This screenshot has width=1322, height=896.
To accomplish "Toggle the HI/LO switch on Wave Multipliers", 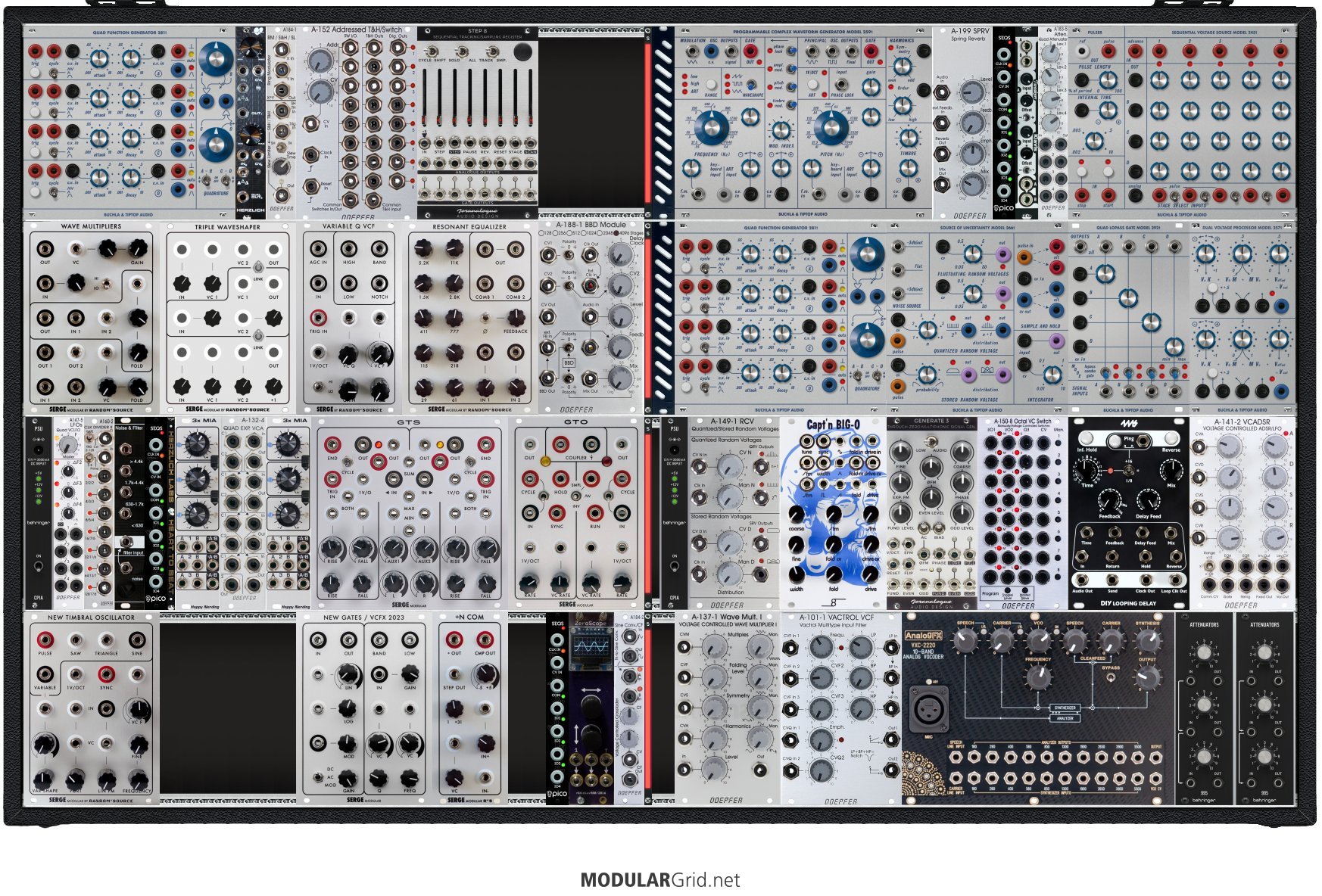I will [106, 284].
